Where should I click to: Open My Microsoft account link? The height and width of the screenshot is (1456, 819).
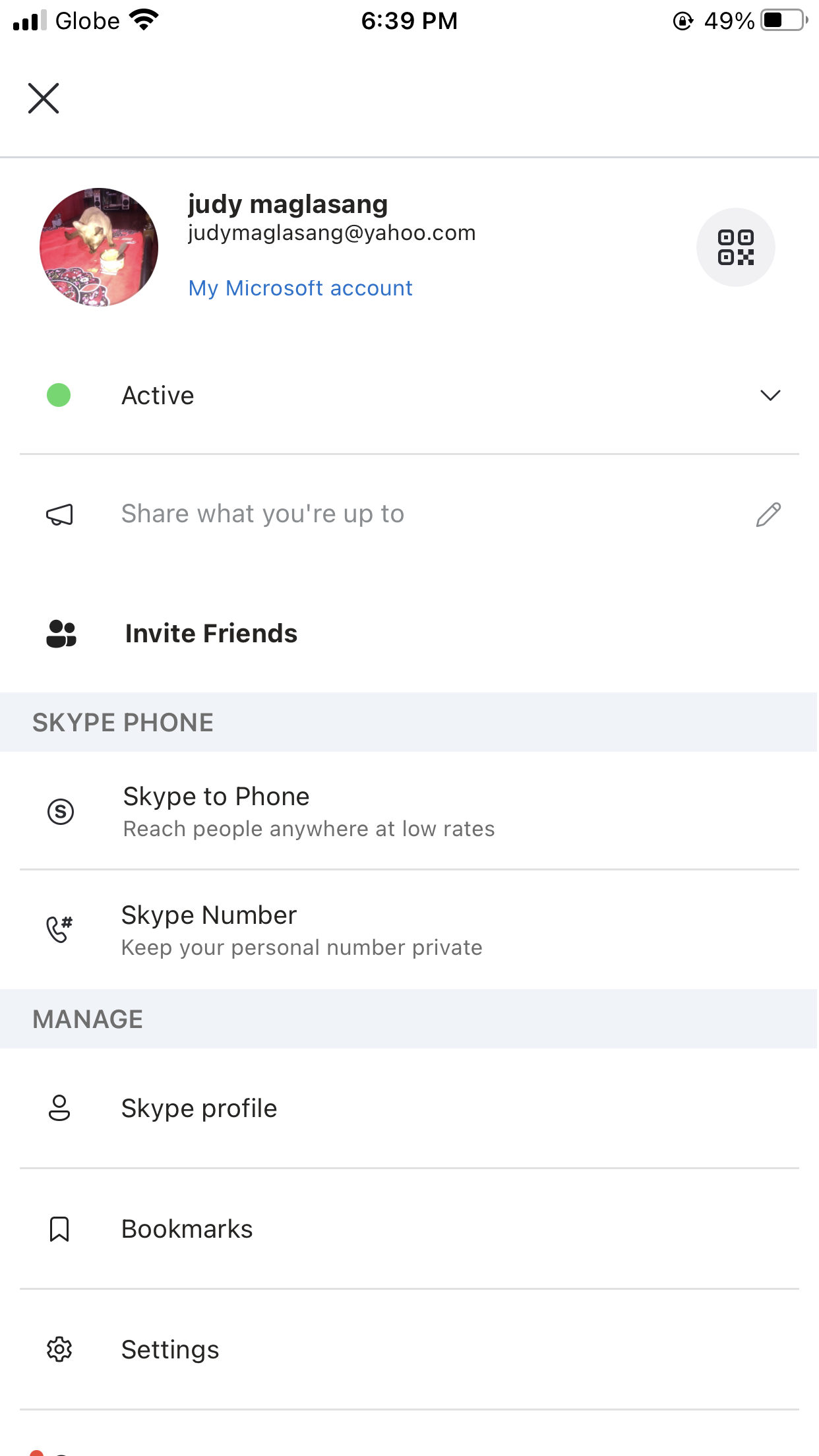tap(300, 288)
